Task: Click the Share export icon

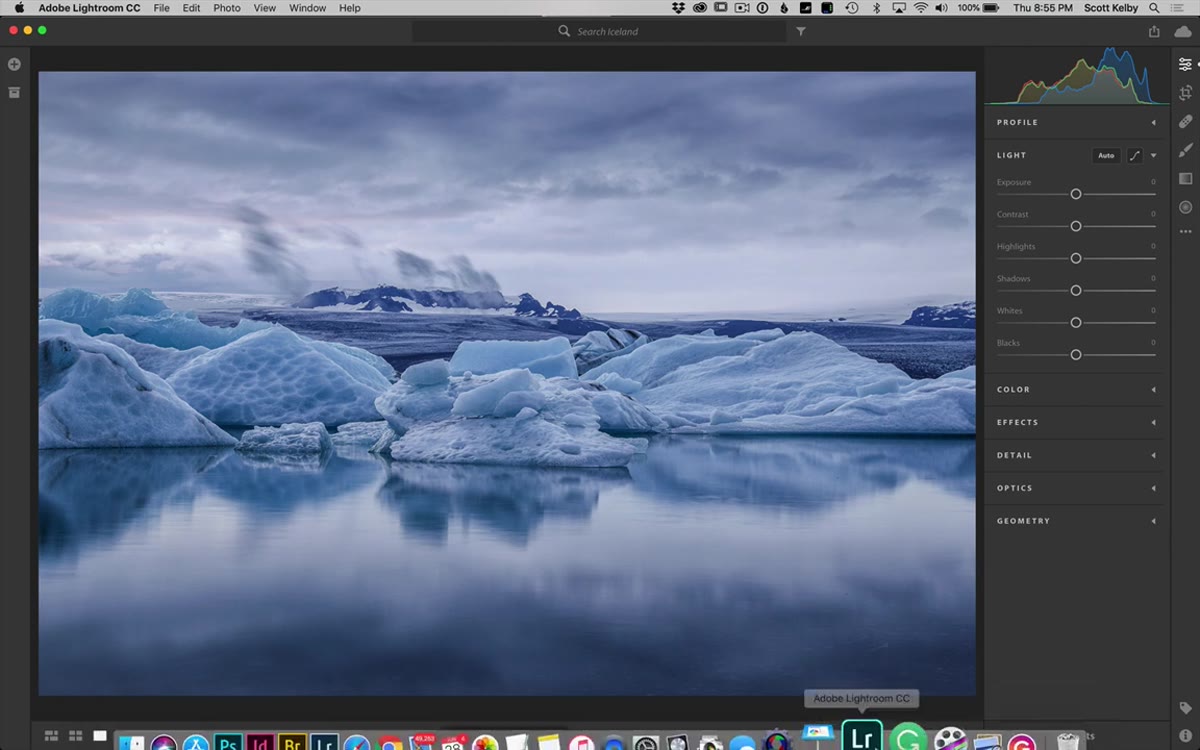Action: (1154, 31)
